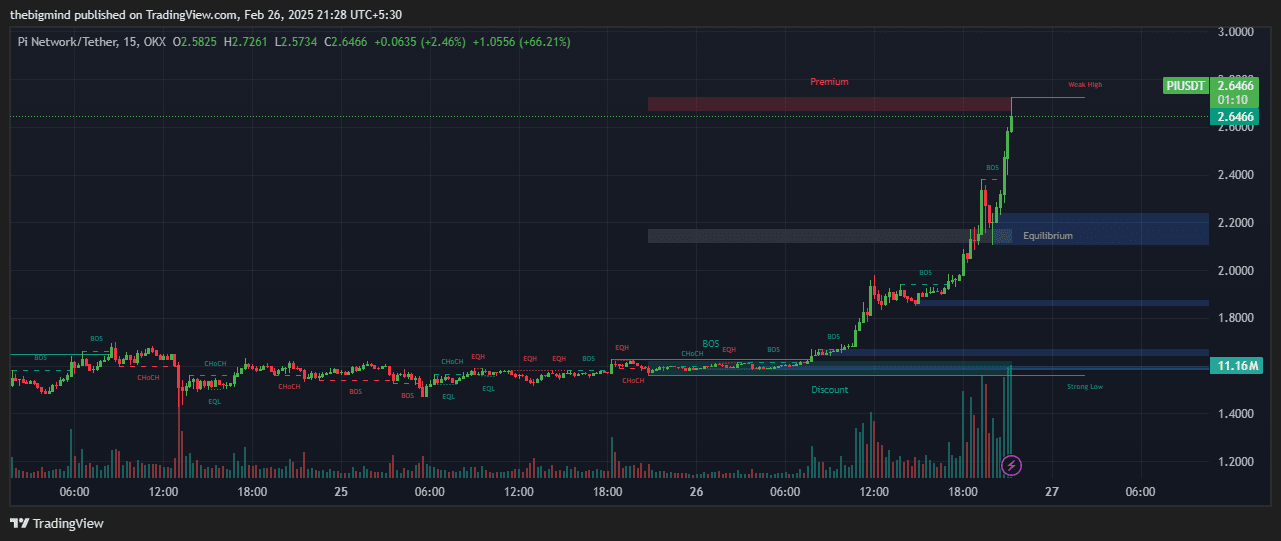Click the date 26 on time axis
1281x541 pixels.
click(x=696, y=492)
